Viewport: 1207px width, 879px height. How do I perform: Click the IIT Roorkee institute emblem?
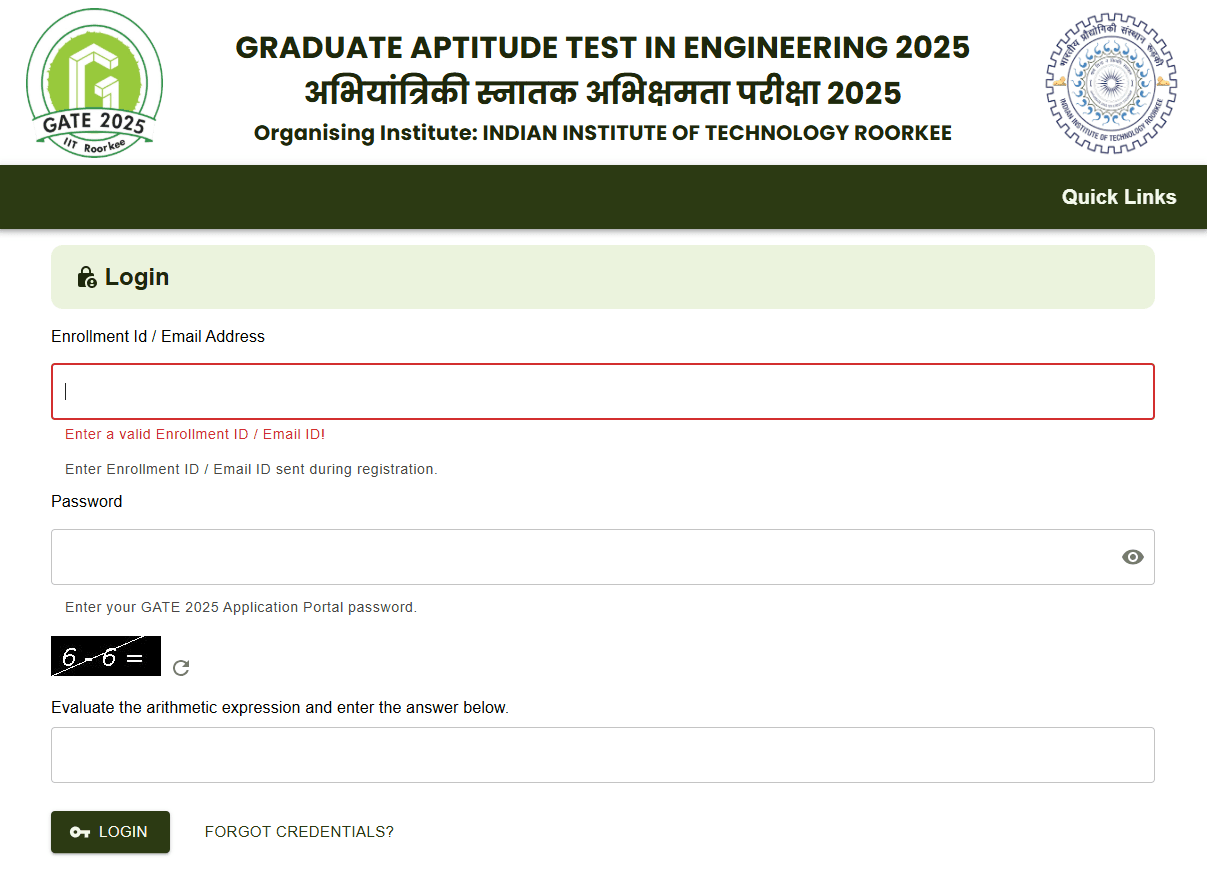(x=1110, y=84)
